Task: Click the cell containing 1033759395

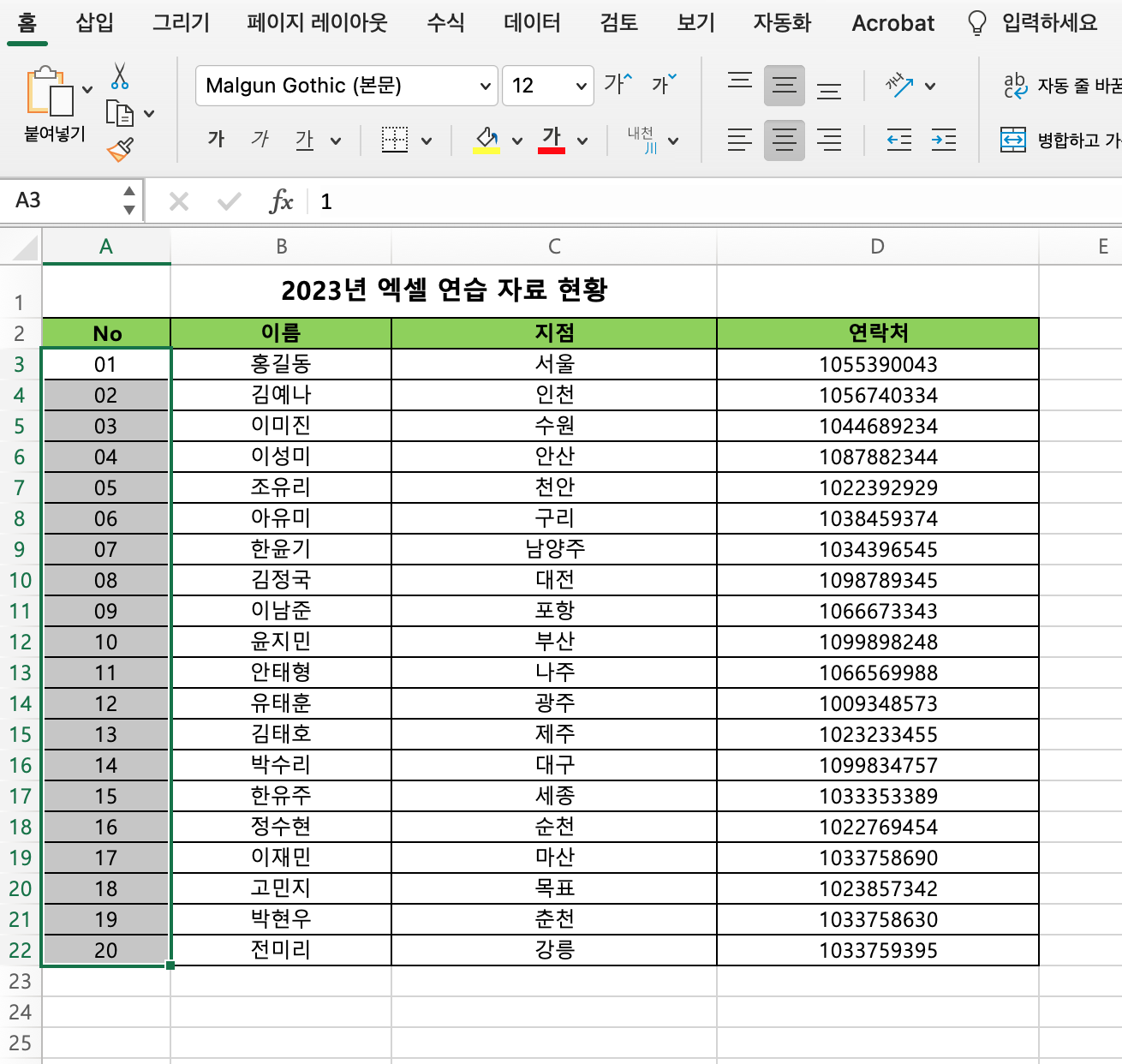Action: pyautogui.click(x=878, y=950)
